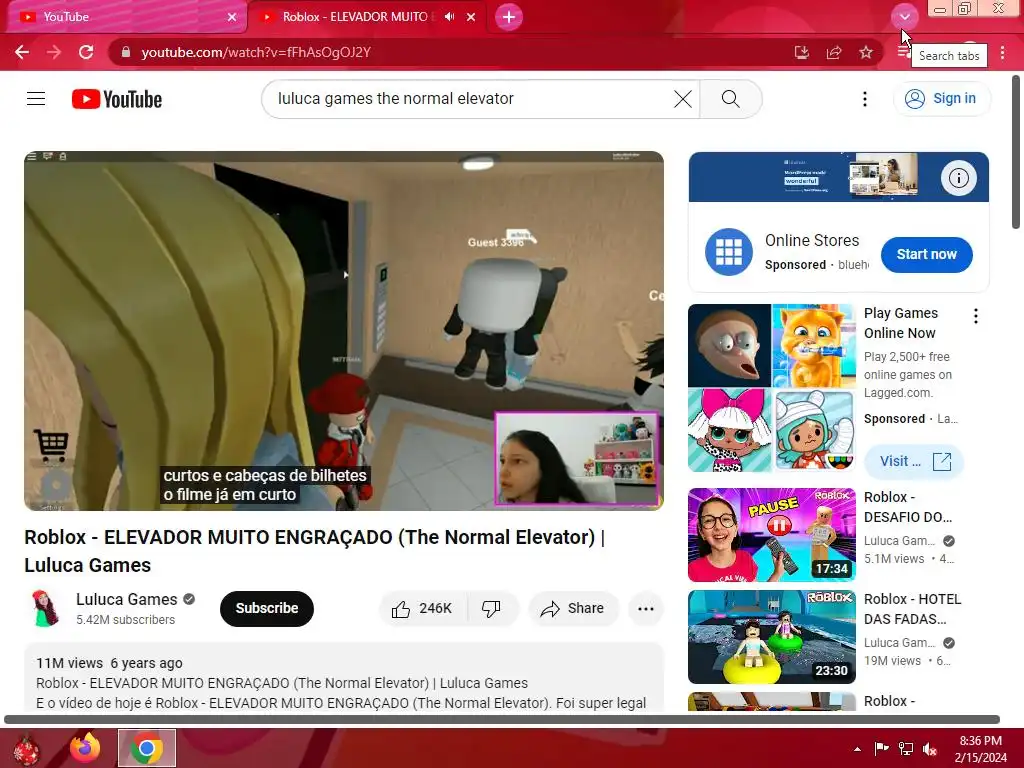
Task: Click the muted volume tray icon
Action: click(930, 749)
